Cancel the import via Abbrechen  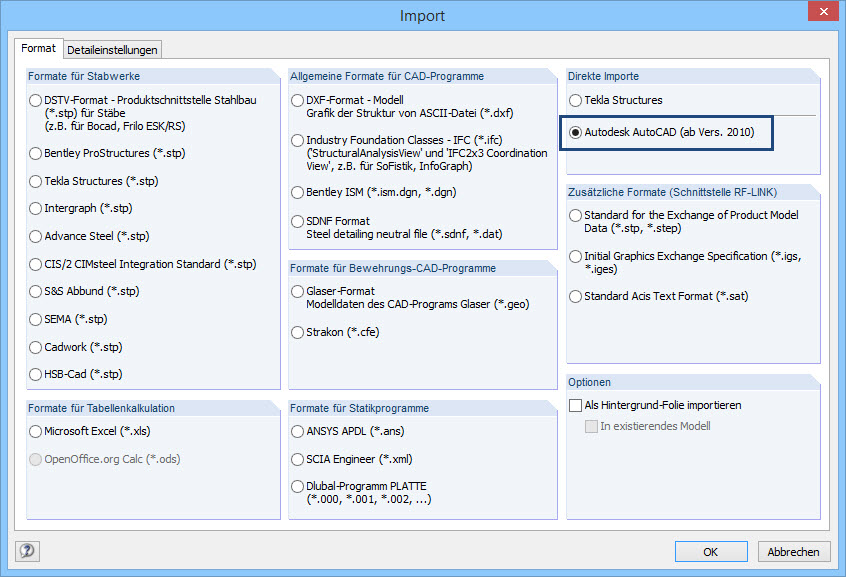[793, 551]
